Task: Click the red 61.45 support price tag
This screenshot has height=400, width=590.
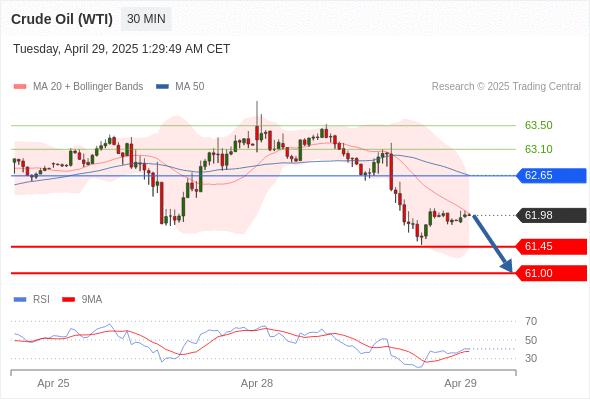Action: (x=551, y=246)
